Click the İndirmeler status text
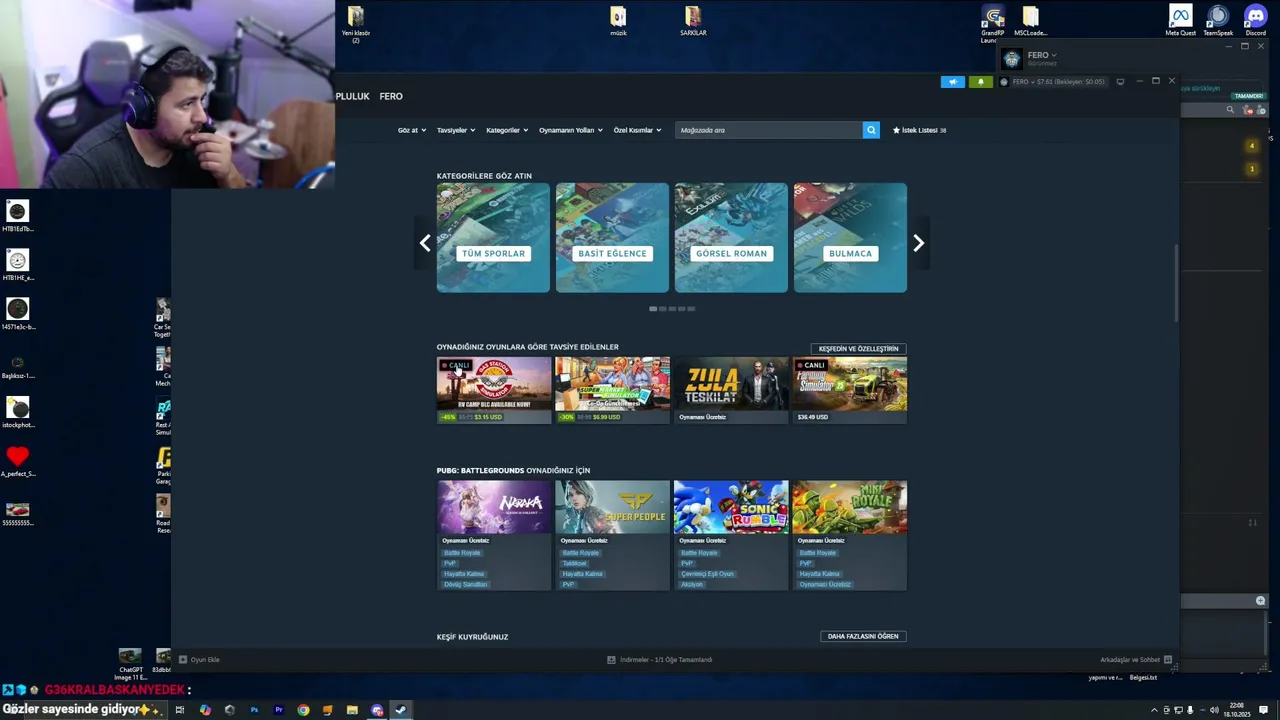 coord(666,660)
